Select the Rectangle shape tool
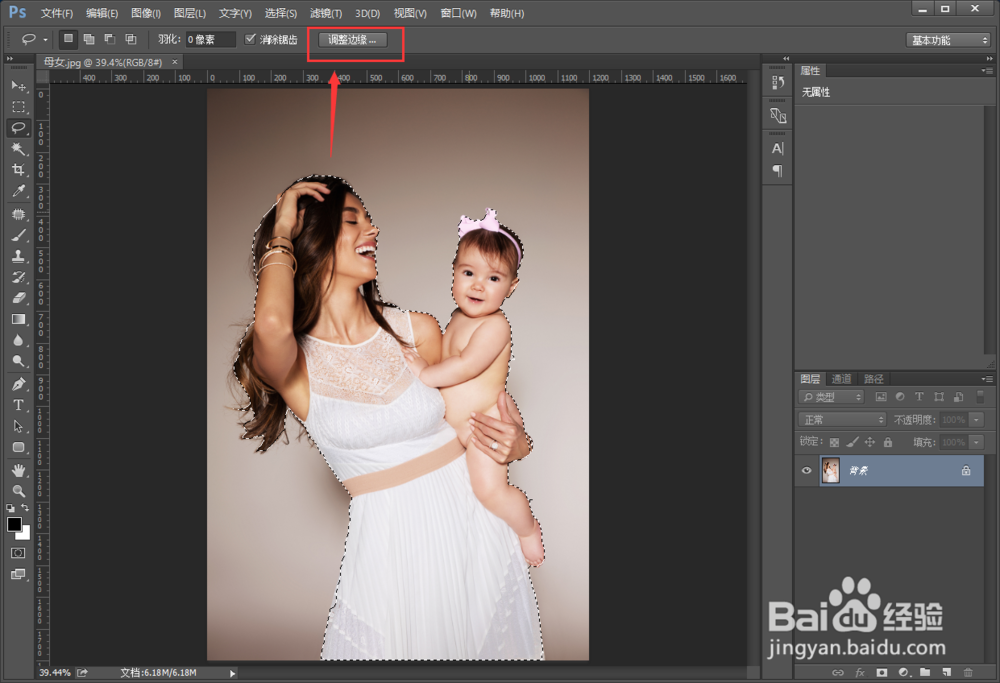The image size is (1000, 683). [x=18, y=447]
